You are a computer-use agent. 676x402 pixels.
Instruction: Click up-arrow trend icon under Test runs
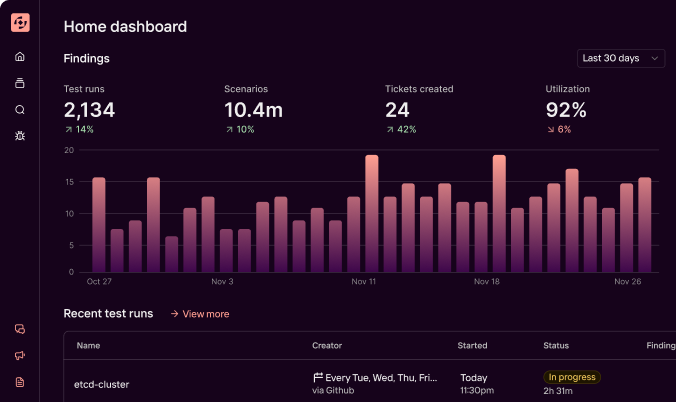[68, 129]
